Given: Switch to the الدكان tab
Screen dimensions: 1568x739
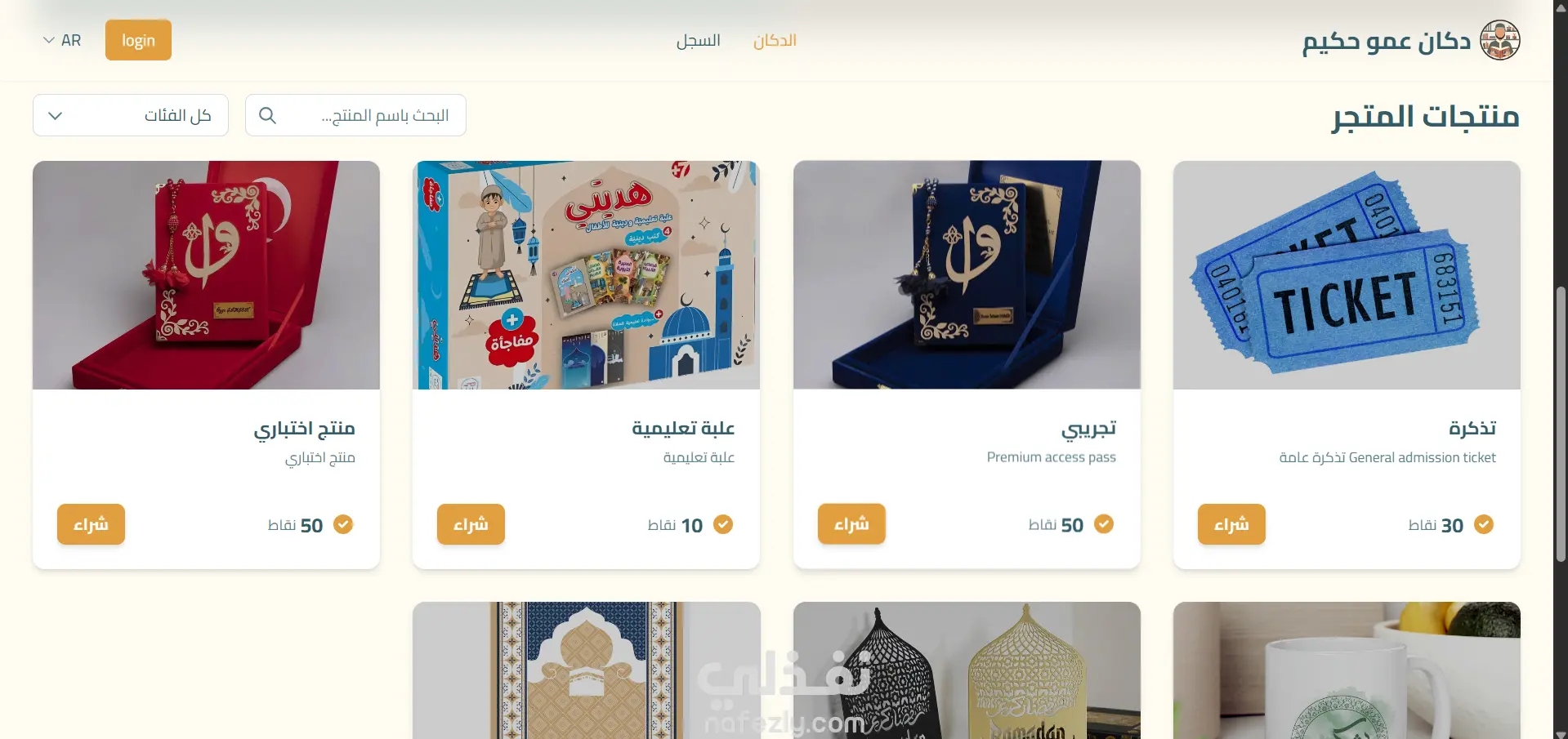Looking at the screenshot, I should 775,41.
